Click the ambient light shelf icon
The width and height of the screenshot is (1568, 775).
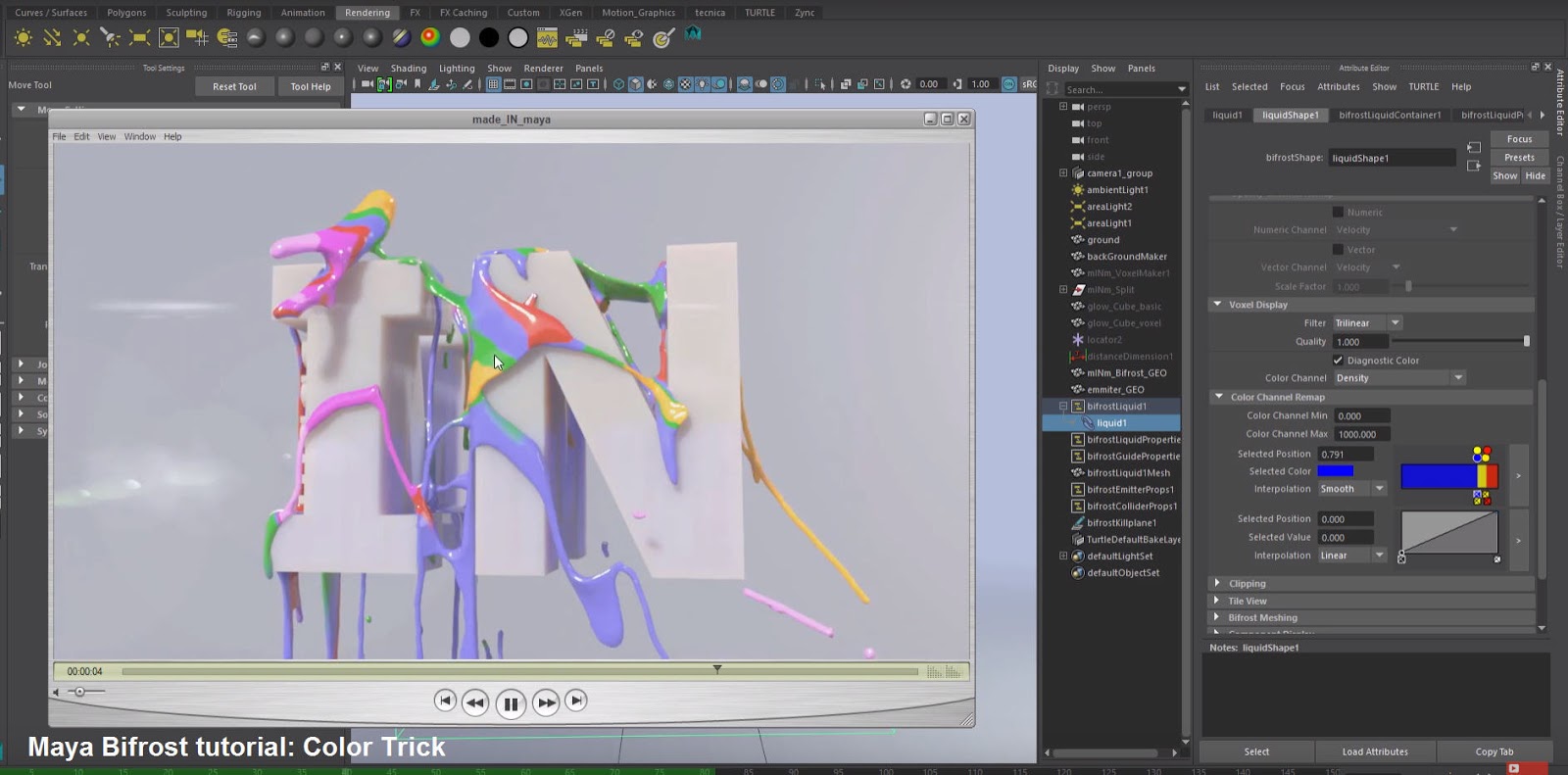point(24,38)
